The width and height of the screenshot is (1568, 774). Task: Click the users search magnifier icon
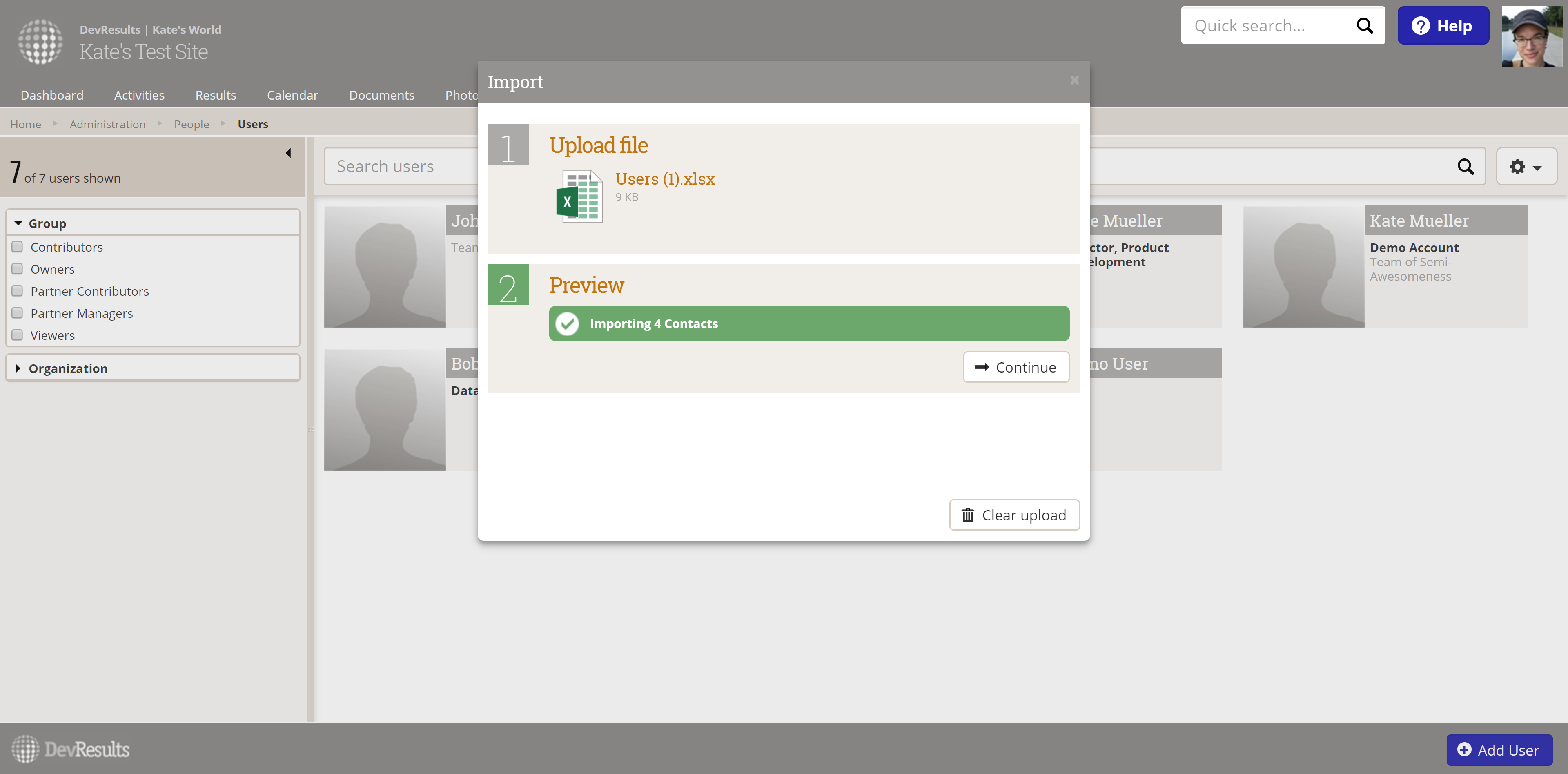pyautogui.click(x=1465, y=166)
